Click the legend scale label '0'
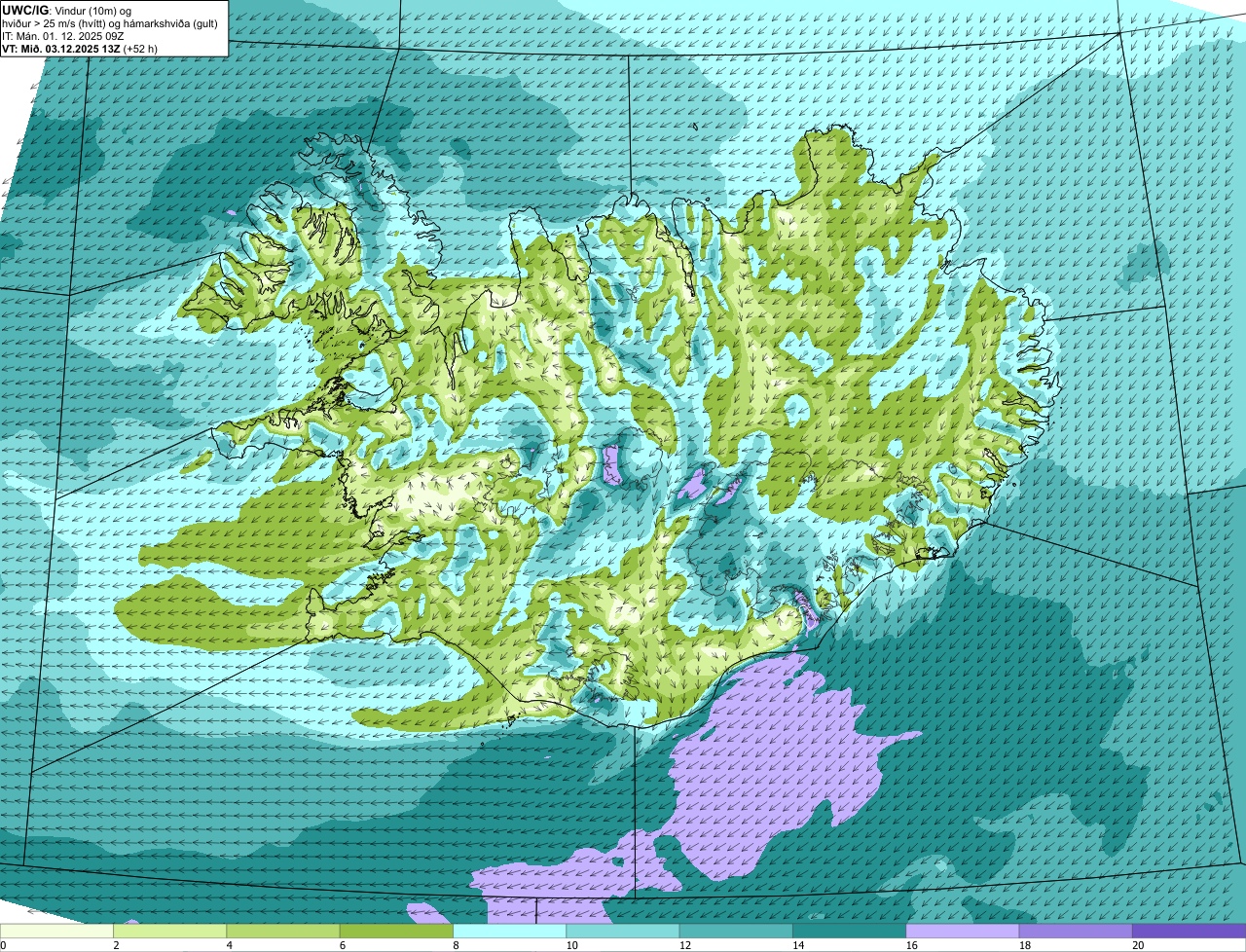The height and width of the screenshot is (952, 1246). click(x=3, y=946)
